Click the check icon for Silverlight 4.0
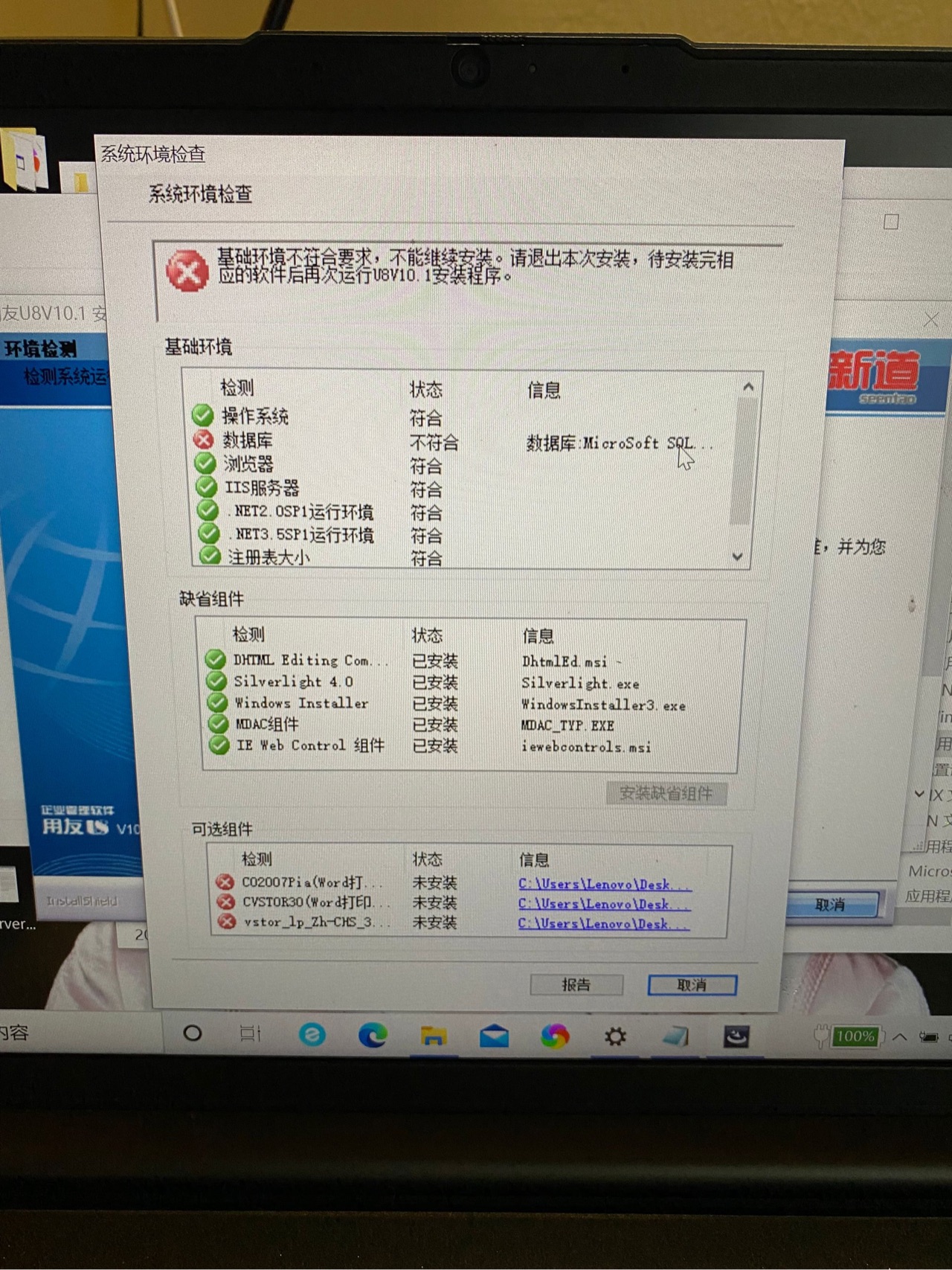952x1270 pixels. coord(216,681)
